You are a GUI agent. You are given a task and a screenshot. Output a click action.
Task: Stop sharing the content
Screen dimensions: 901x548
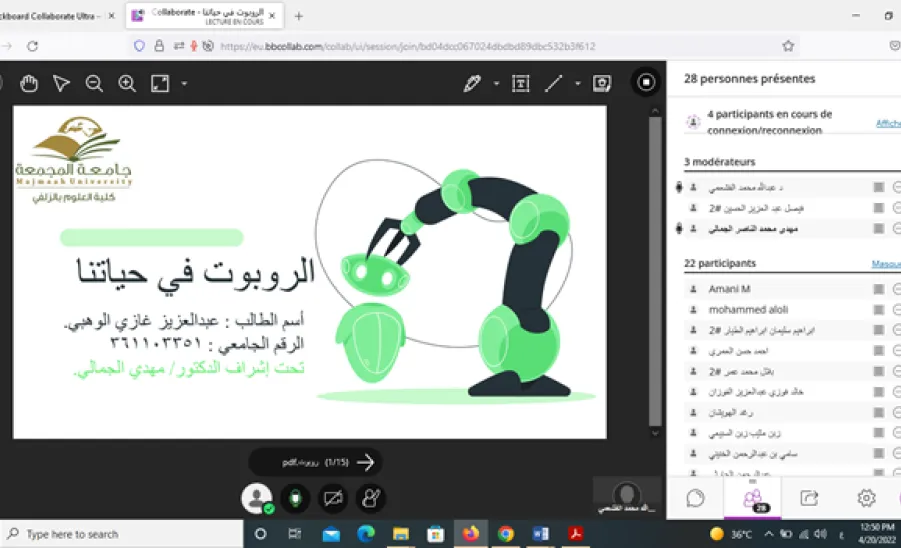pyautogui.click(x=646, y=83)
